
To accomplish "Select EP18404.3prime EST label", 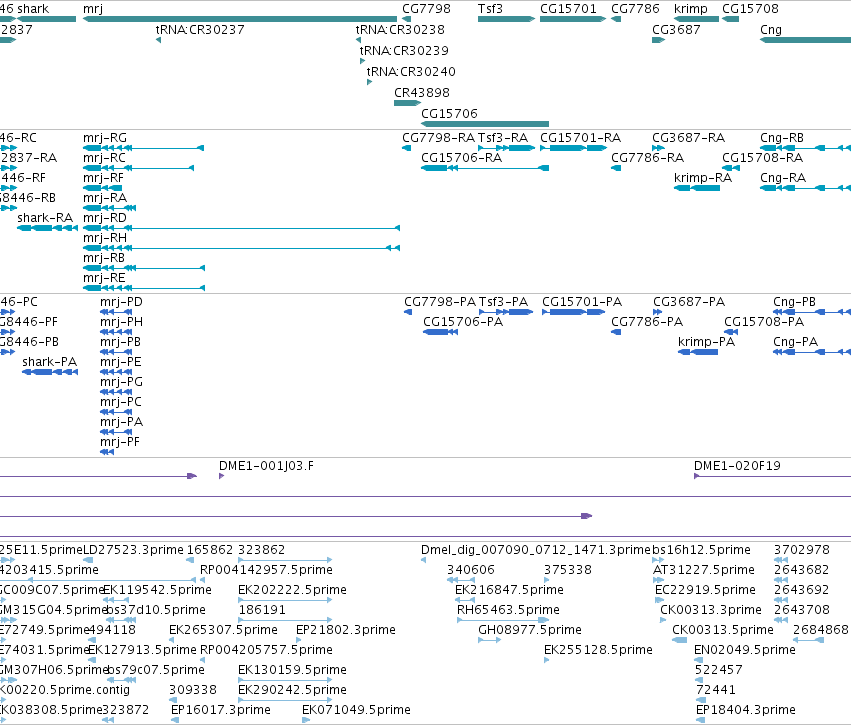I will coord(746,711).
